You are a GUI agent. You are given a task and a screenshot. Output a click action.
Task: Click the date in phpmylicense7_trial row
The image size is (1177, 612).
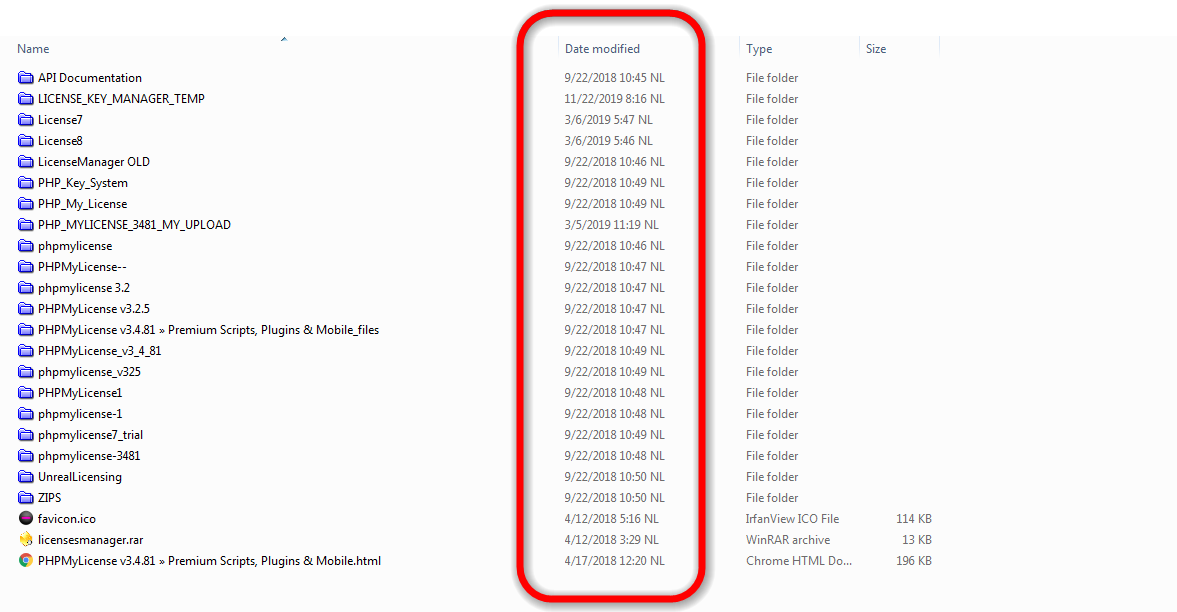614,435
